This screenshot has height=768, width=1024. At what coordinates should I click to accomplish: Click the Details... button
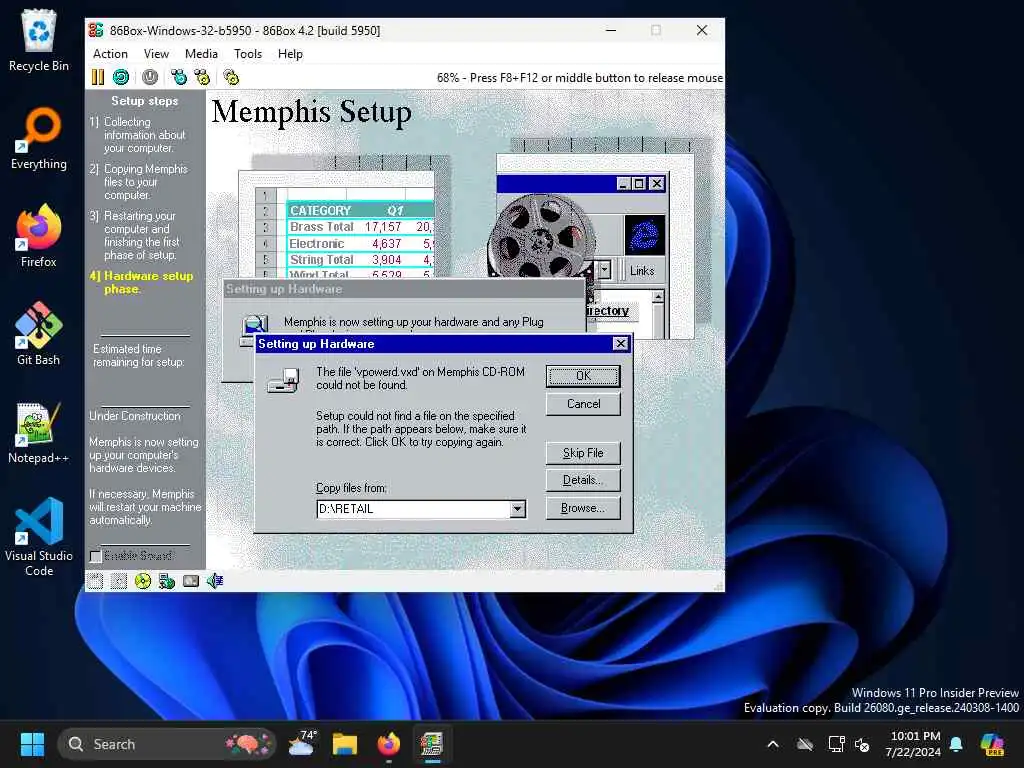[583, 480]
